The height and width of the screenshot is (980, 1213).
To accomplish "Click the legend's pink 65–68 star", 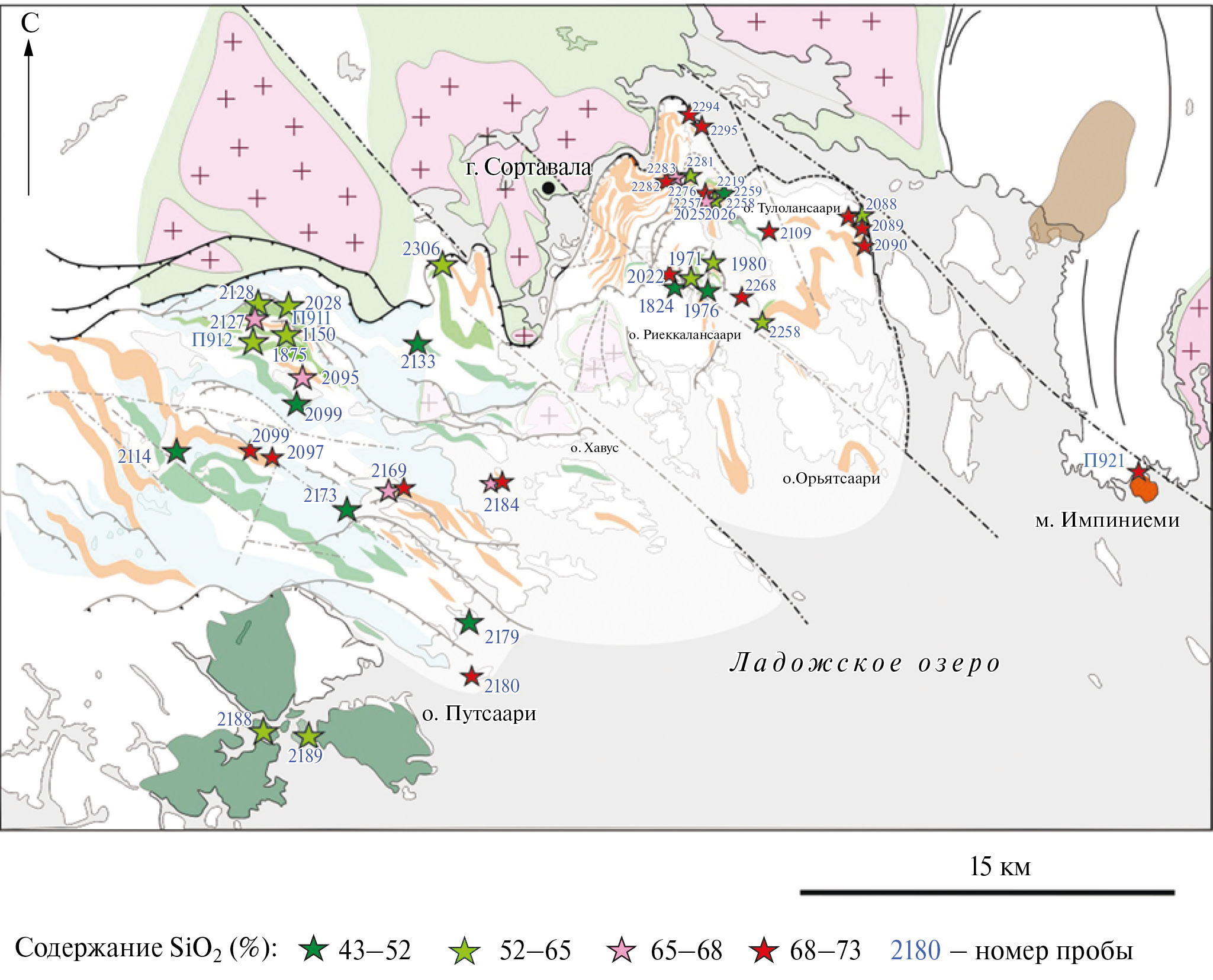I will [622, 950].
